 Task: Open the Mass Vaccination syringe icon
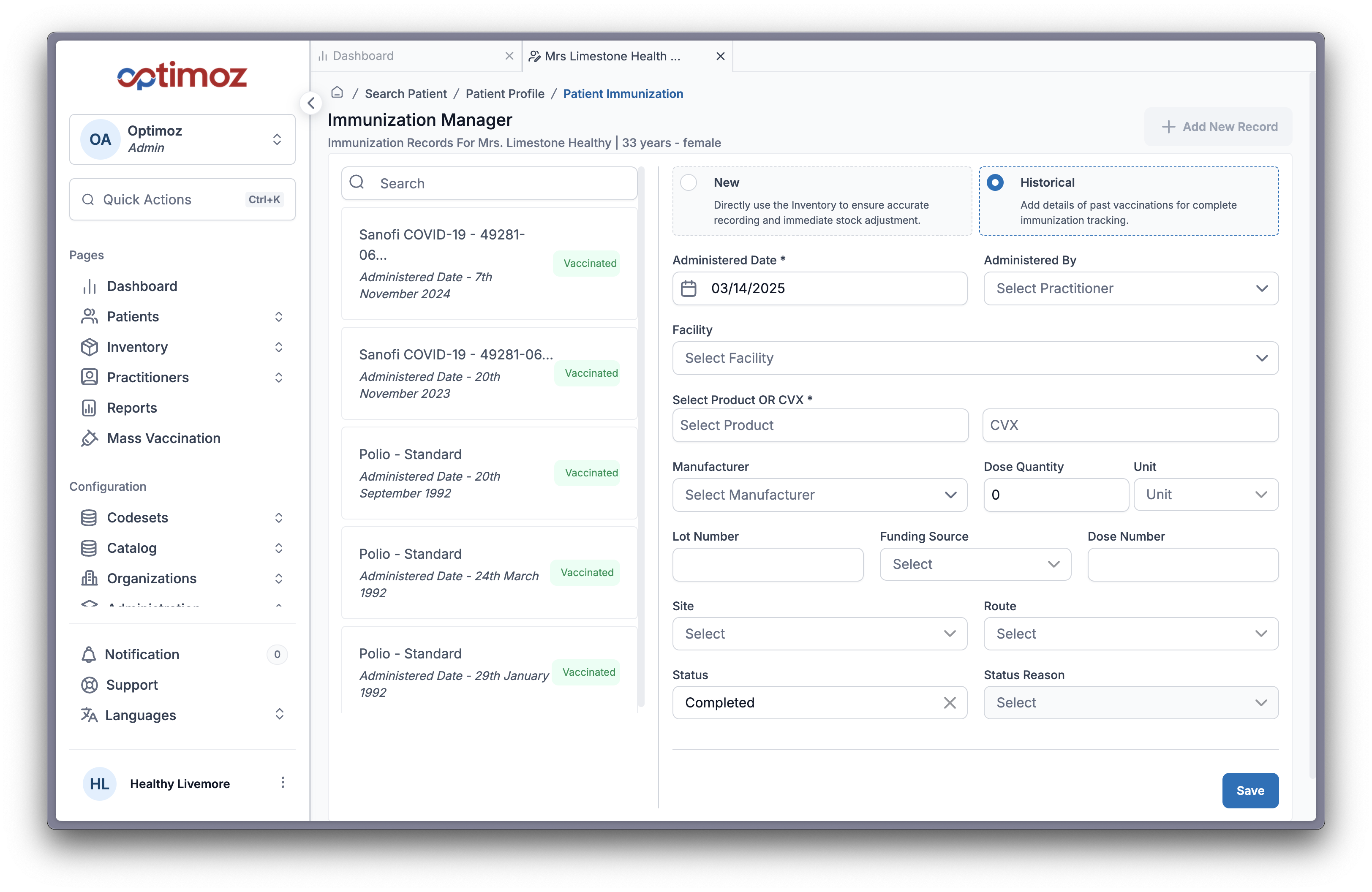coord(90,438)
